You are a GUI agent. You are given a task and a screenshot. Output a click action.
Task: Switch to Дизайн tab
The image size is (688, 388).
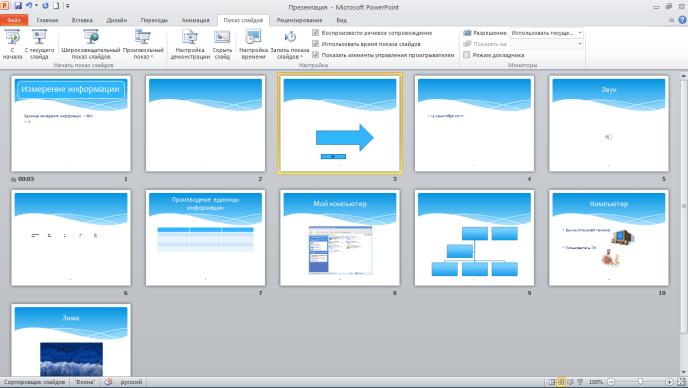pyautogui.click(x=117, y=20)
